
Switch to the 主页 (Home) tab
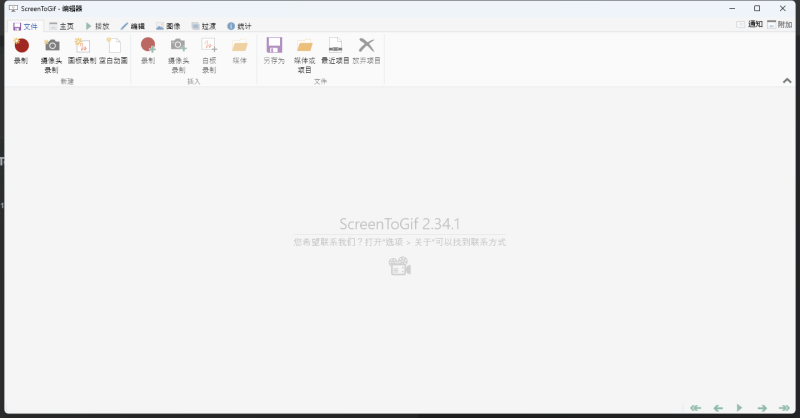coord(61,25)
